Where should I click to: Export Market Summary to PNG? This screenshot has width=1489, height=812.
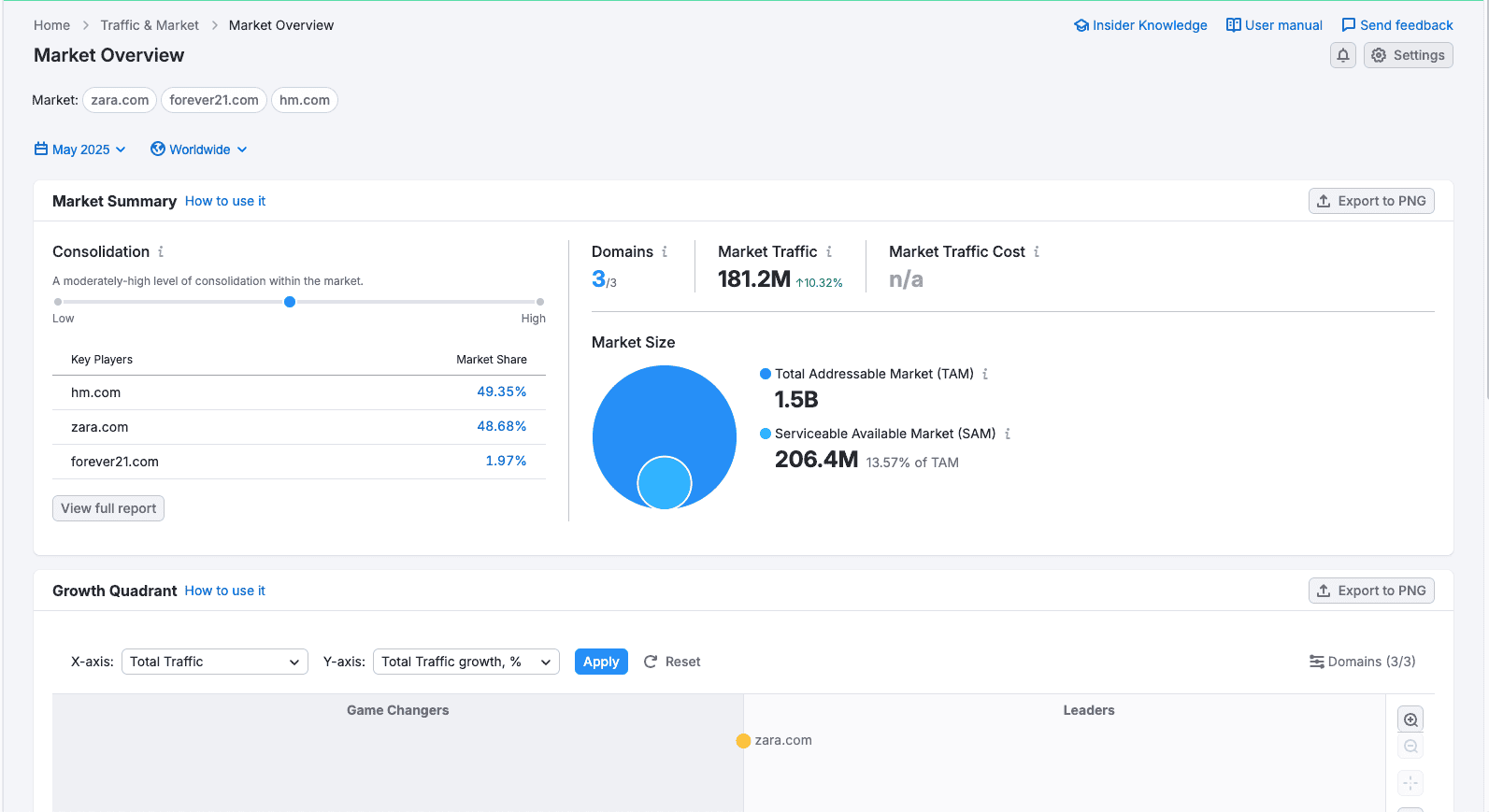[1371, 201]
